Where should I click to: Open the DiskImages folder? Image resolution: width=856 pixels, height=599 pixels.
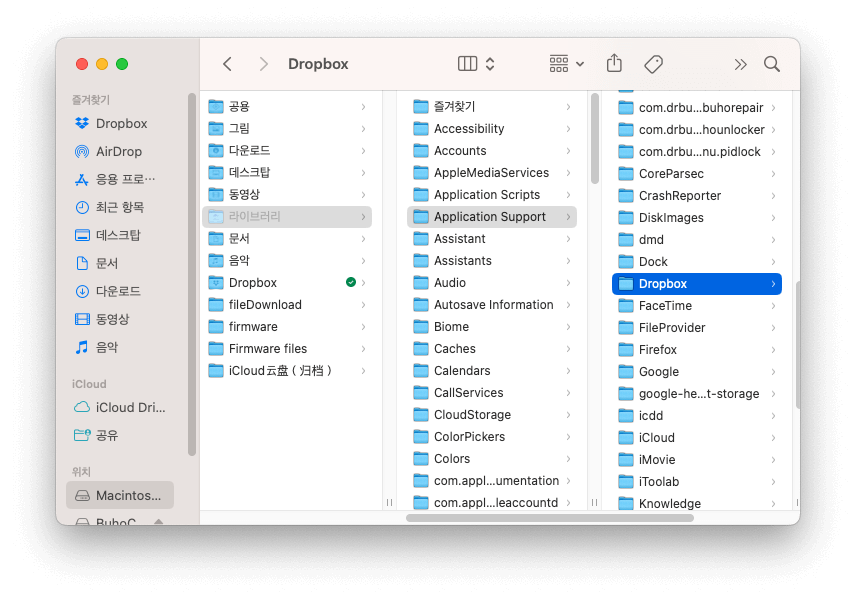[697, 217]
